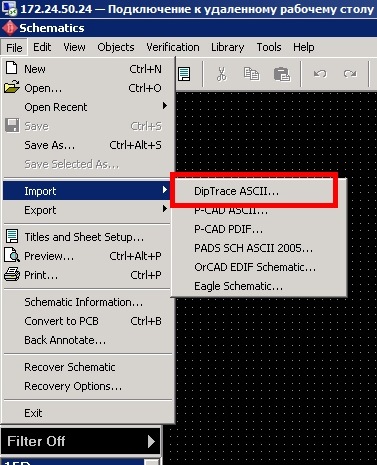Expand the Import submenu
The width and height of the screenshot is (377, 465).
pos(87,191)
